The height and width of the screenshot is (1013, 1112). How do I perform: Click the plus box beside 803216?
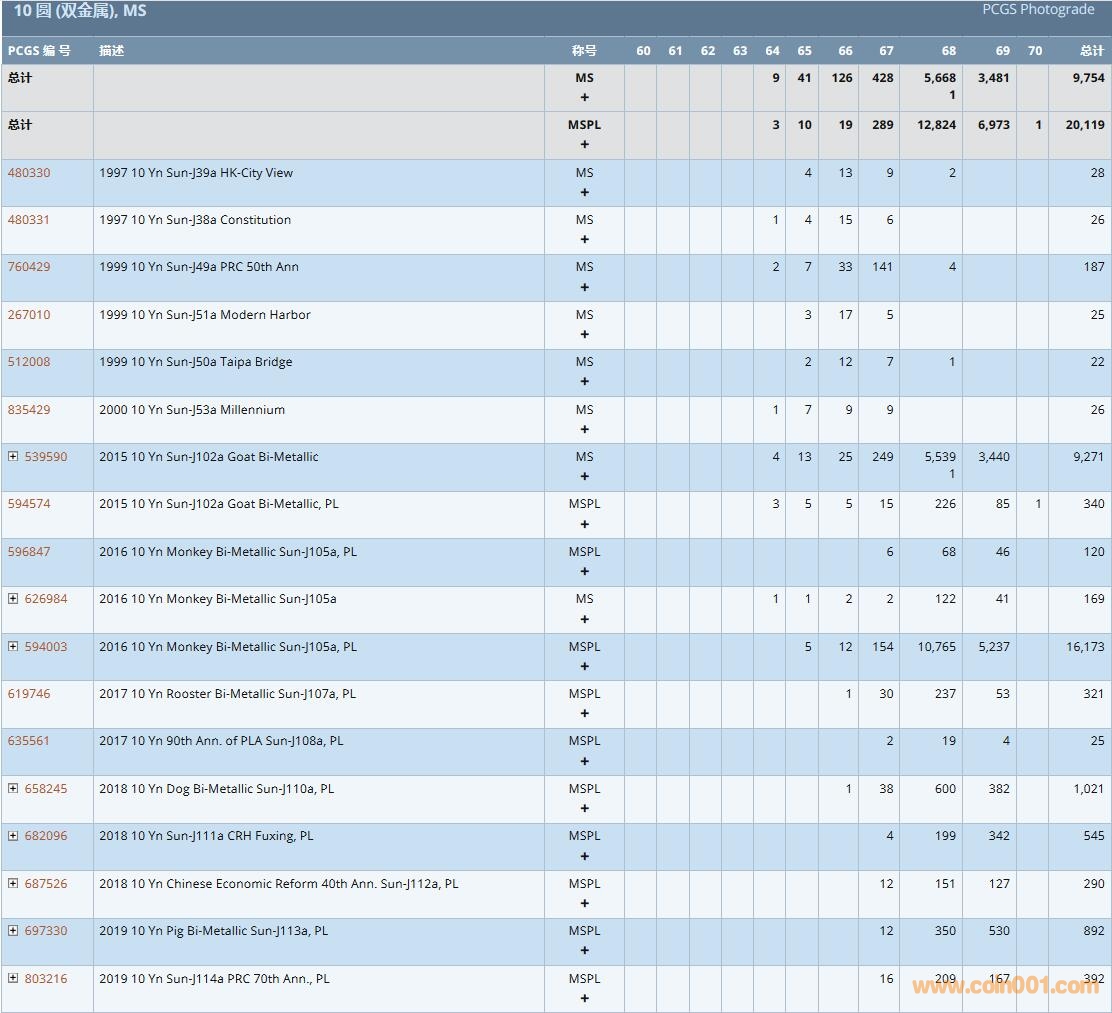[x=13, y=978]
